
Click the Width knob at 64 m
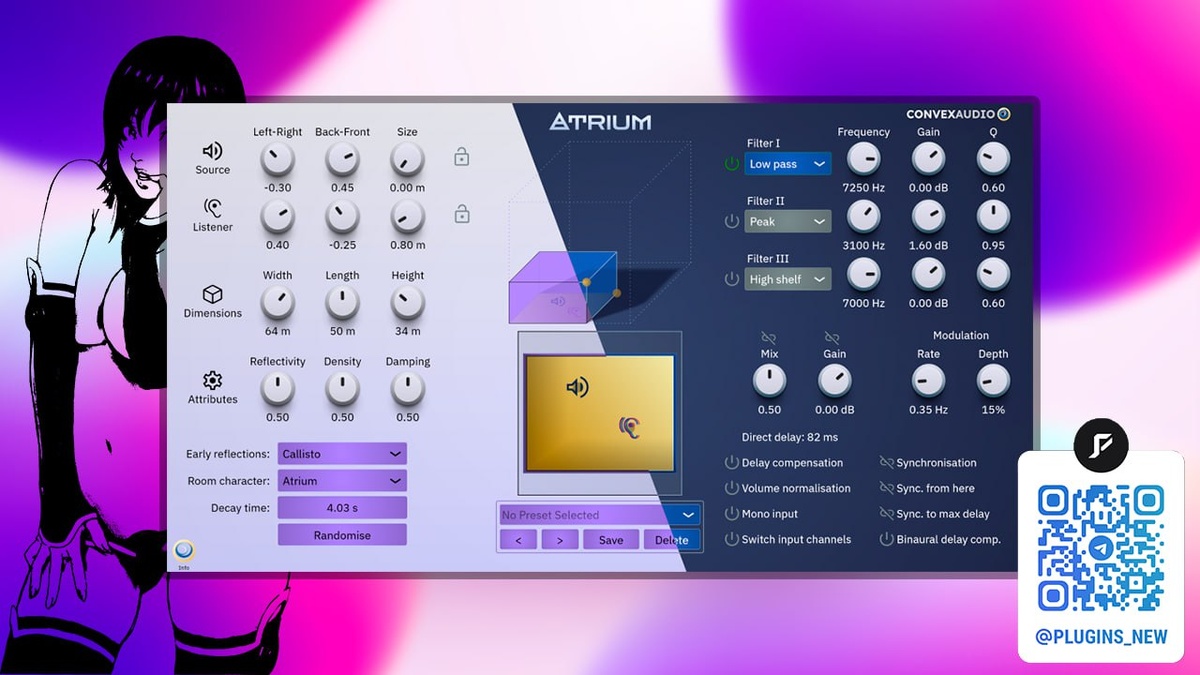click(x=278, y=301)
